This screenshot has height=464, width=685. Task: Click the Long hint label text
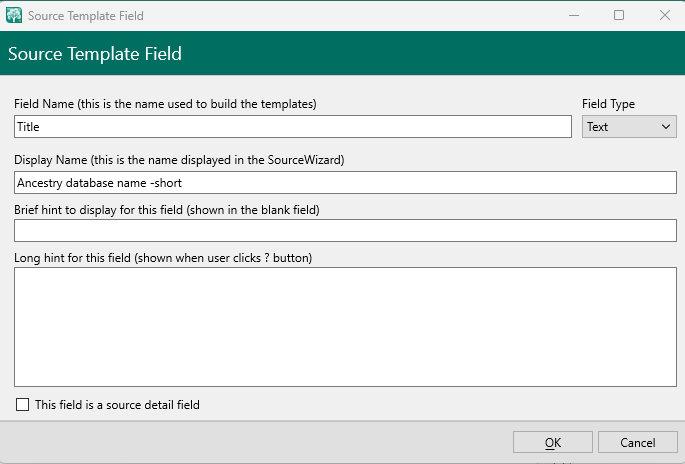(x=163, y=258)
